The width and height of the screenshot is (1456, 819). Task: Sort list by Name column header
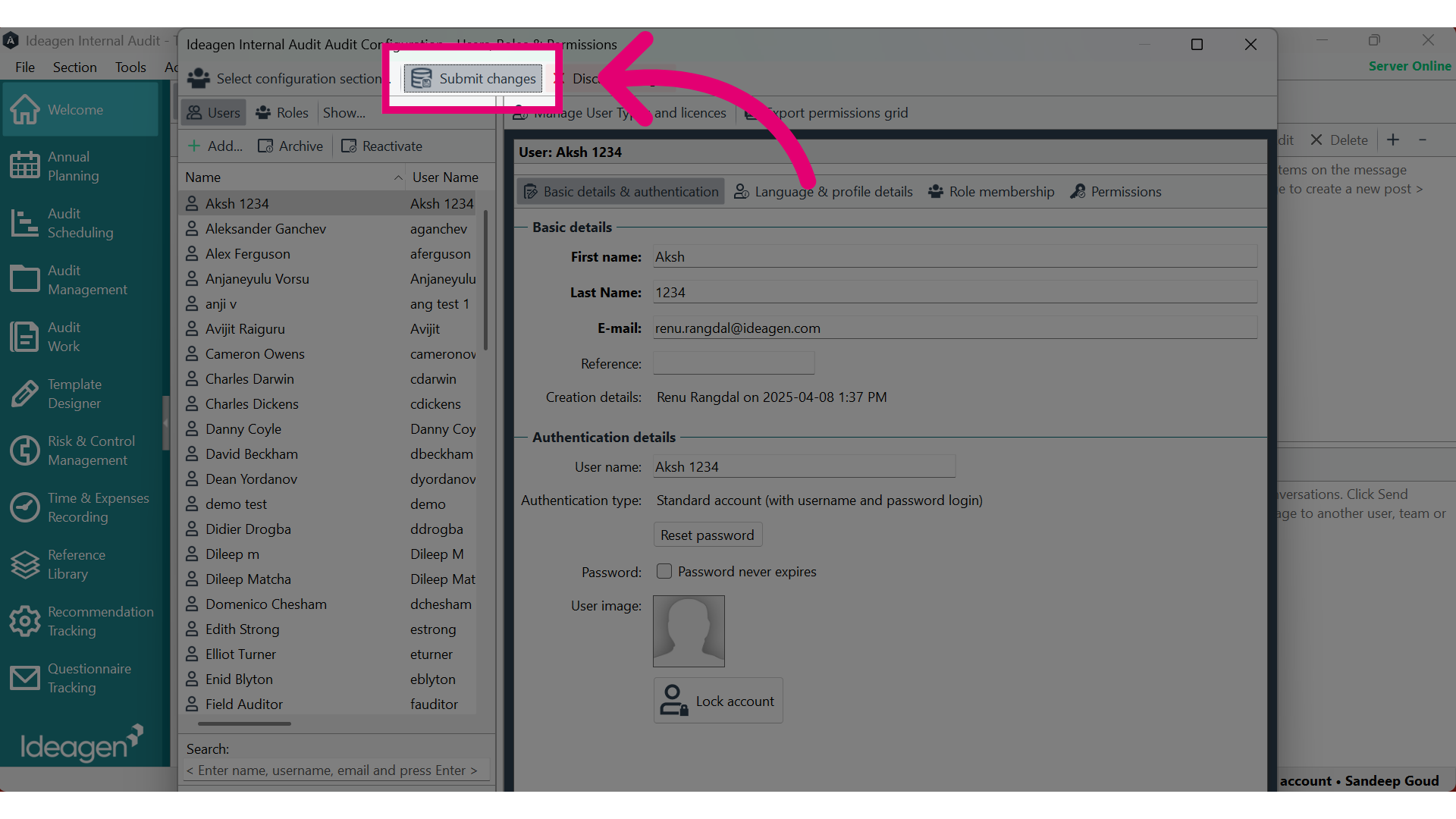(x=293, y=177)
